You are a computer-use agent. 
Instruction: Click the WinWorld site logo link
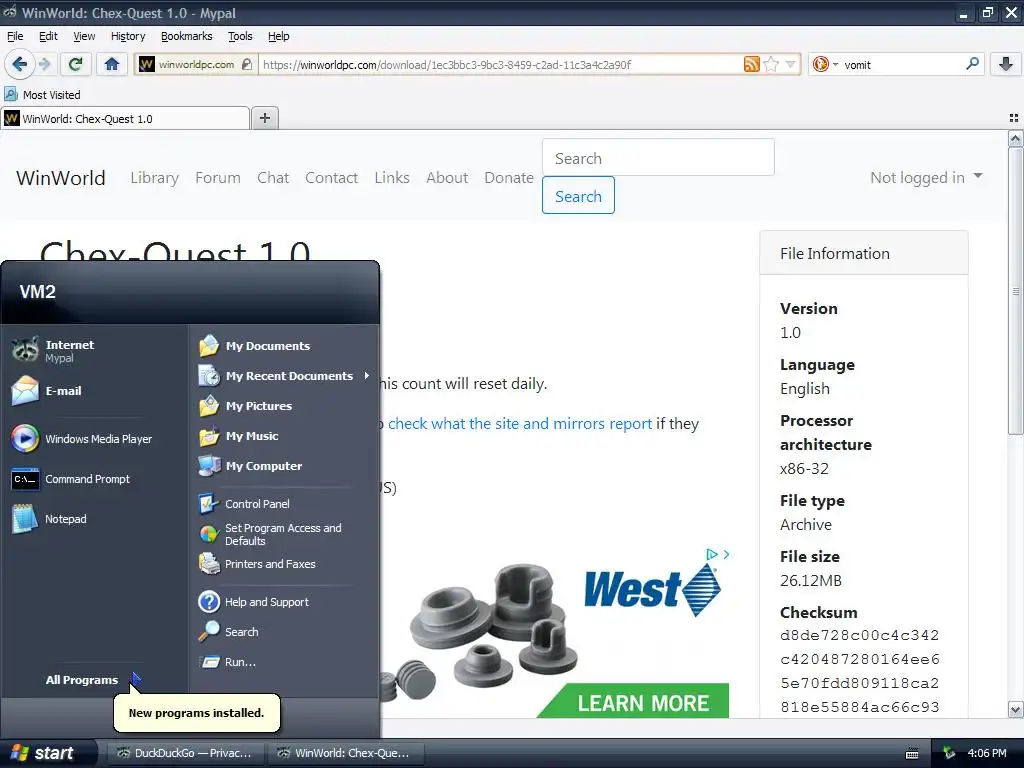pyautogui.click(x=61, y=178)
